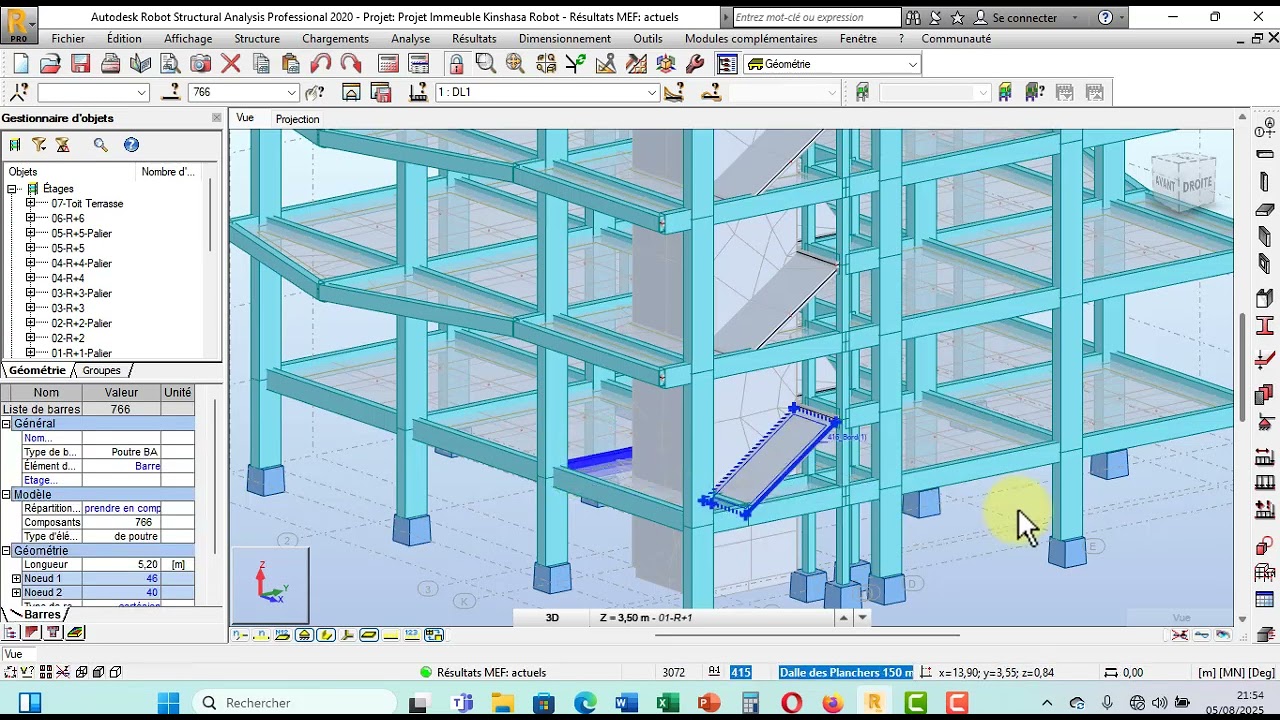Toggle the padlock icon in the toolbar
The height and width of the screenshot is (720, 1280).
[x=456, y=64]
